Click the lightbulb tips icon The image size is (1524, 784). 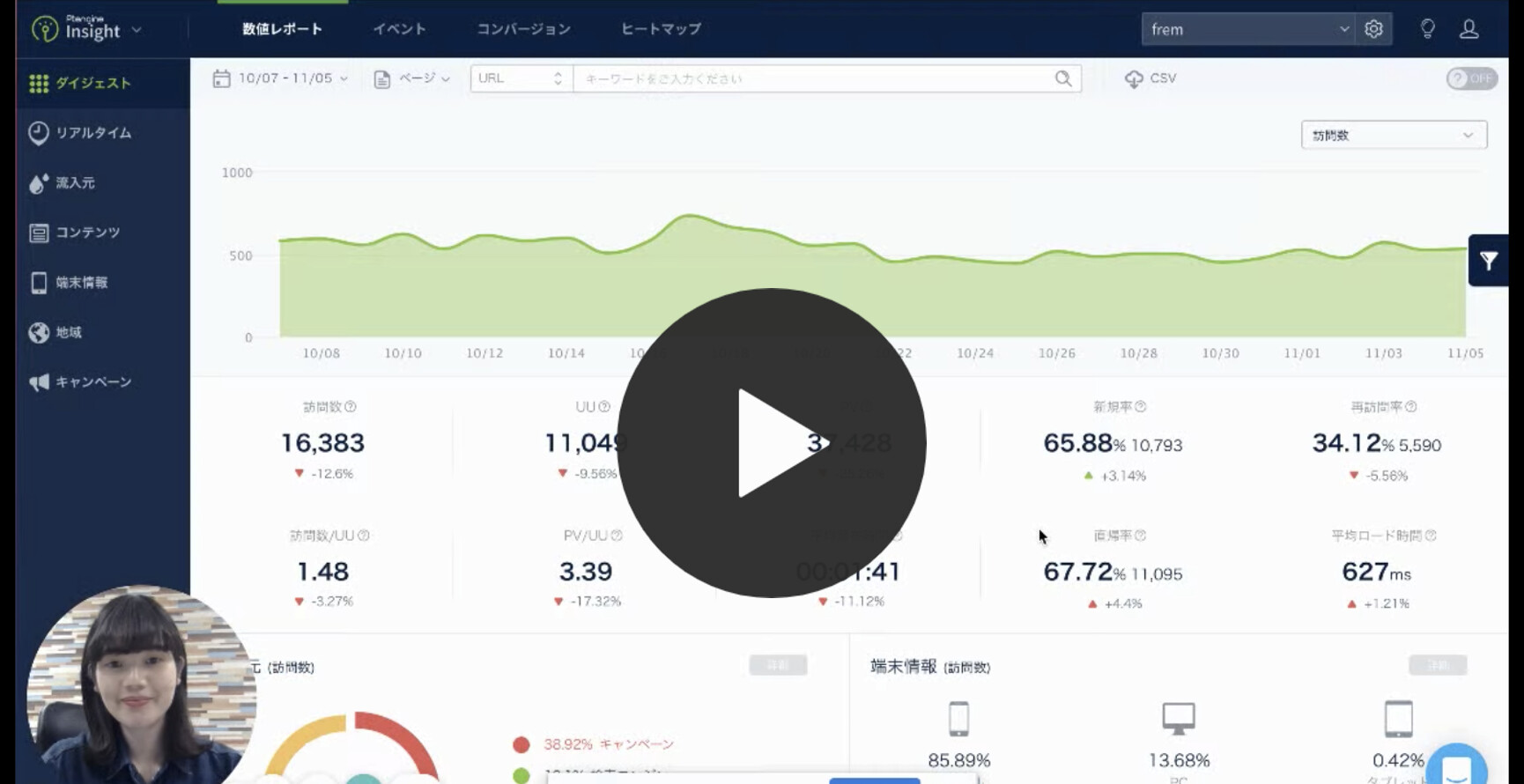click(1428, 29)
